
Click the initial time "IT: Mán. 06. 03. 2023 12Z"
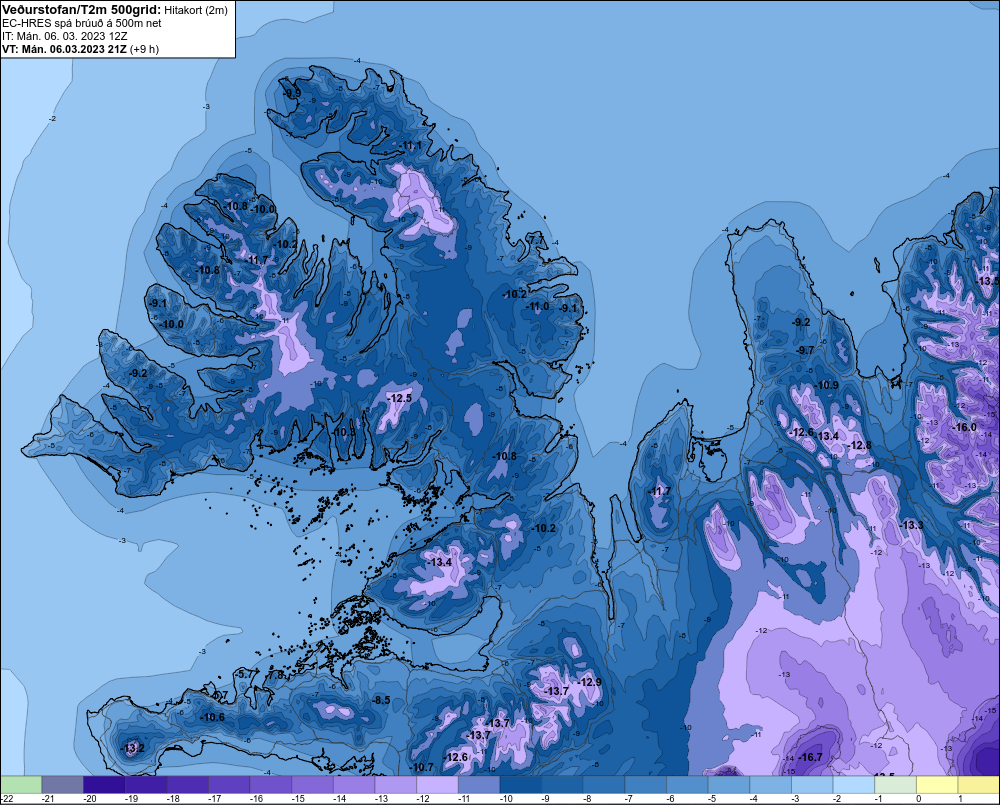64,36
